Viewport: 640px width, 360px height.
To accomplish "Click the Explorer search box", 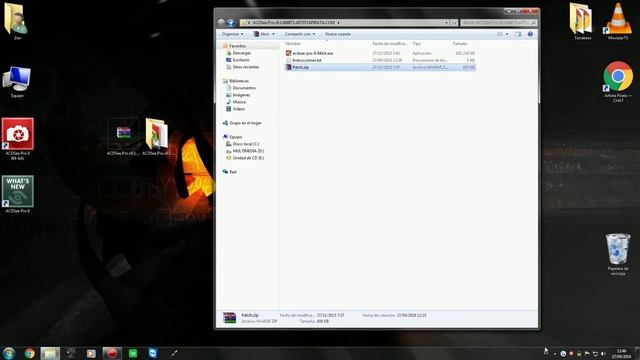I will [498, 22].
